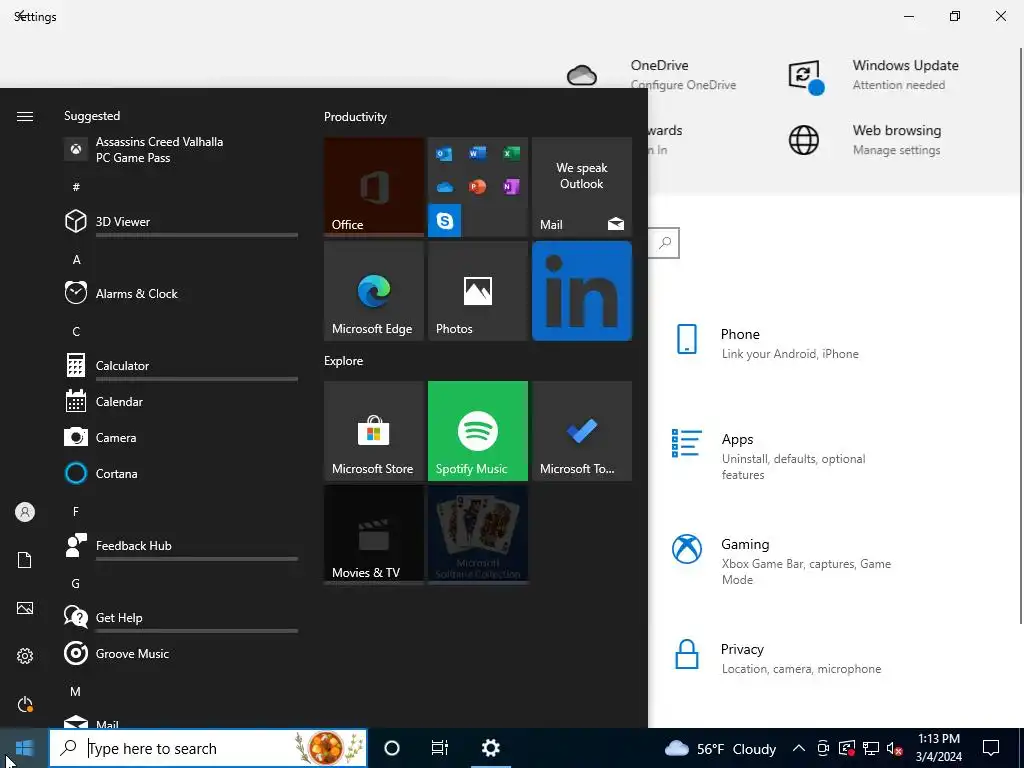Click the muted volume tray icon
1024x768 pixels.
(894, 748)
